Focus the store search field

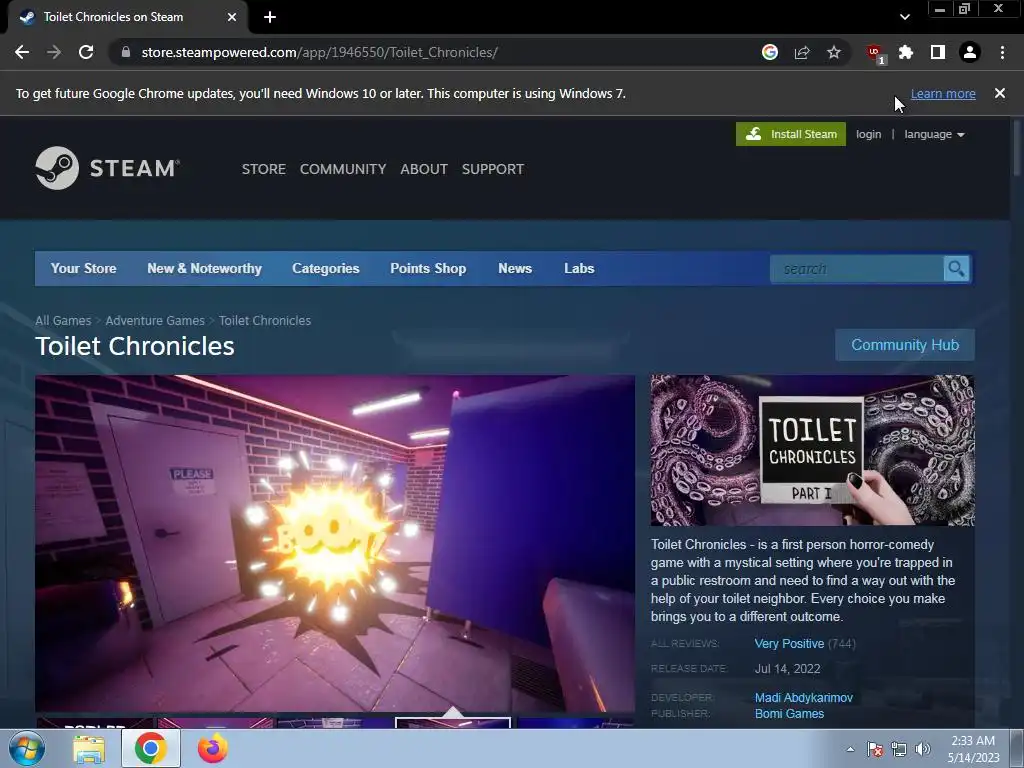pos(857,268)
